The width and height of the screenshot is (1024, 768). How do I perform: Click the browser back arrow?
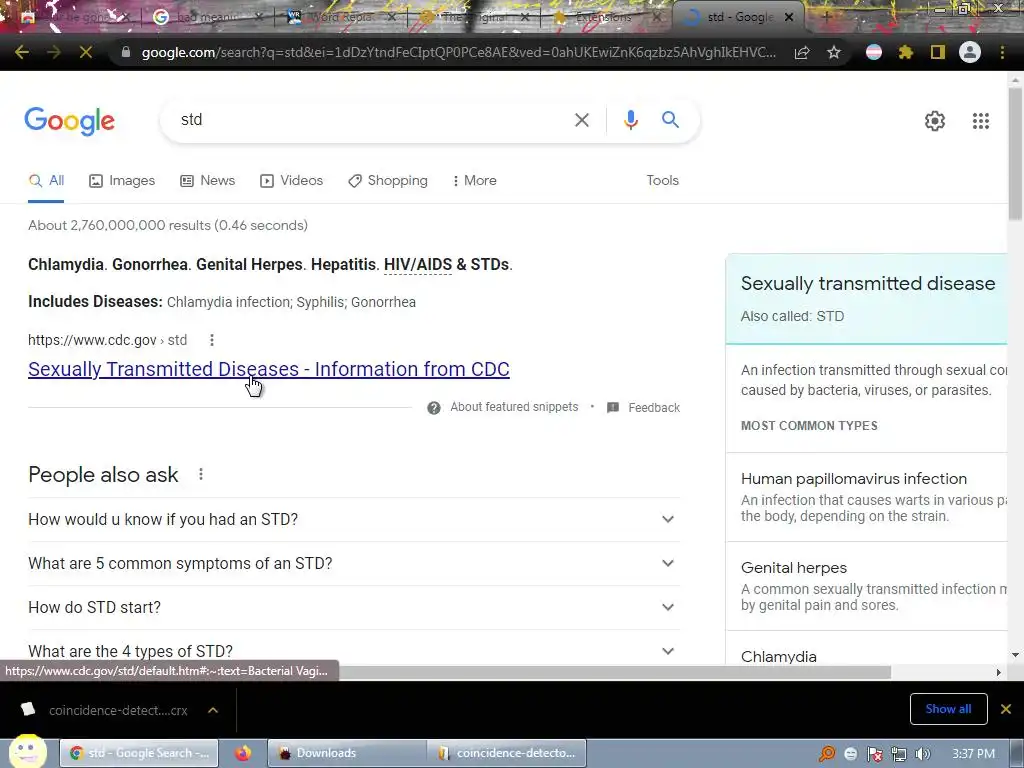[x=22, y=52]
